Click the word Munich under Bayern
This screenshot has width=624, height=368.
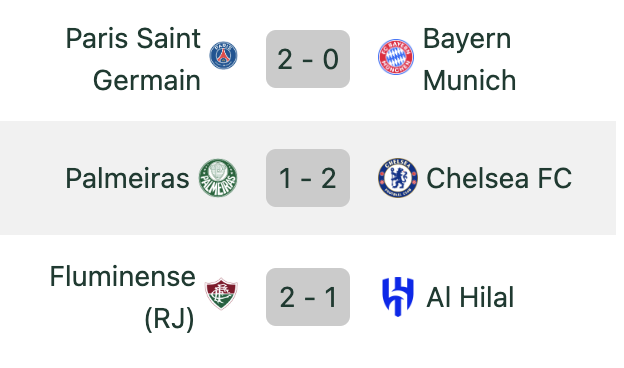pyautogui.click(x=470, y=80)
